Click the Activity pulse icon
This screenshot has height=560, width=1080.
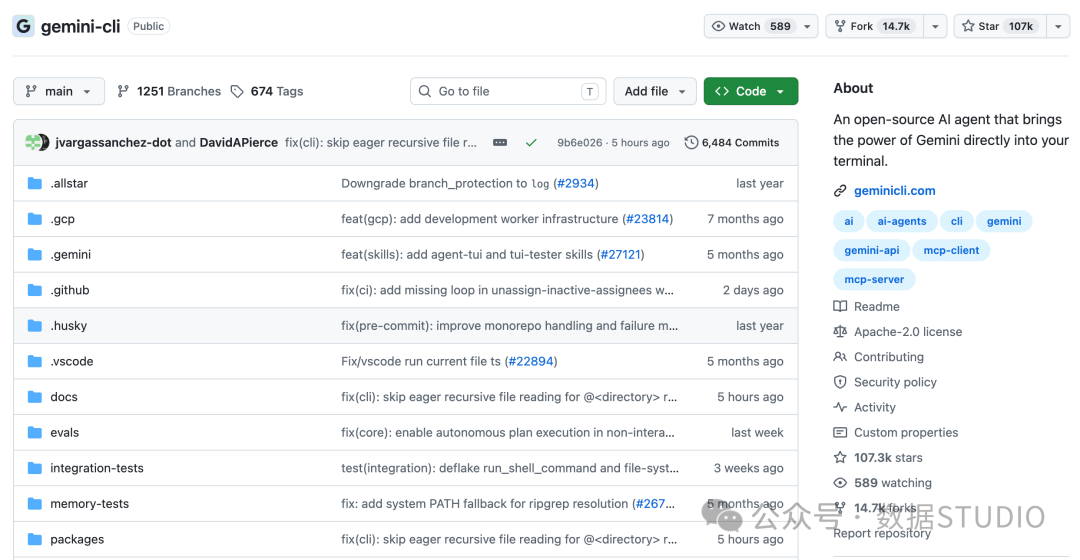pyautogui.click(x=840, y=407)
